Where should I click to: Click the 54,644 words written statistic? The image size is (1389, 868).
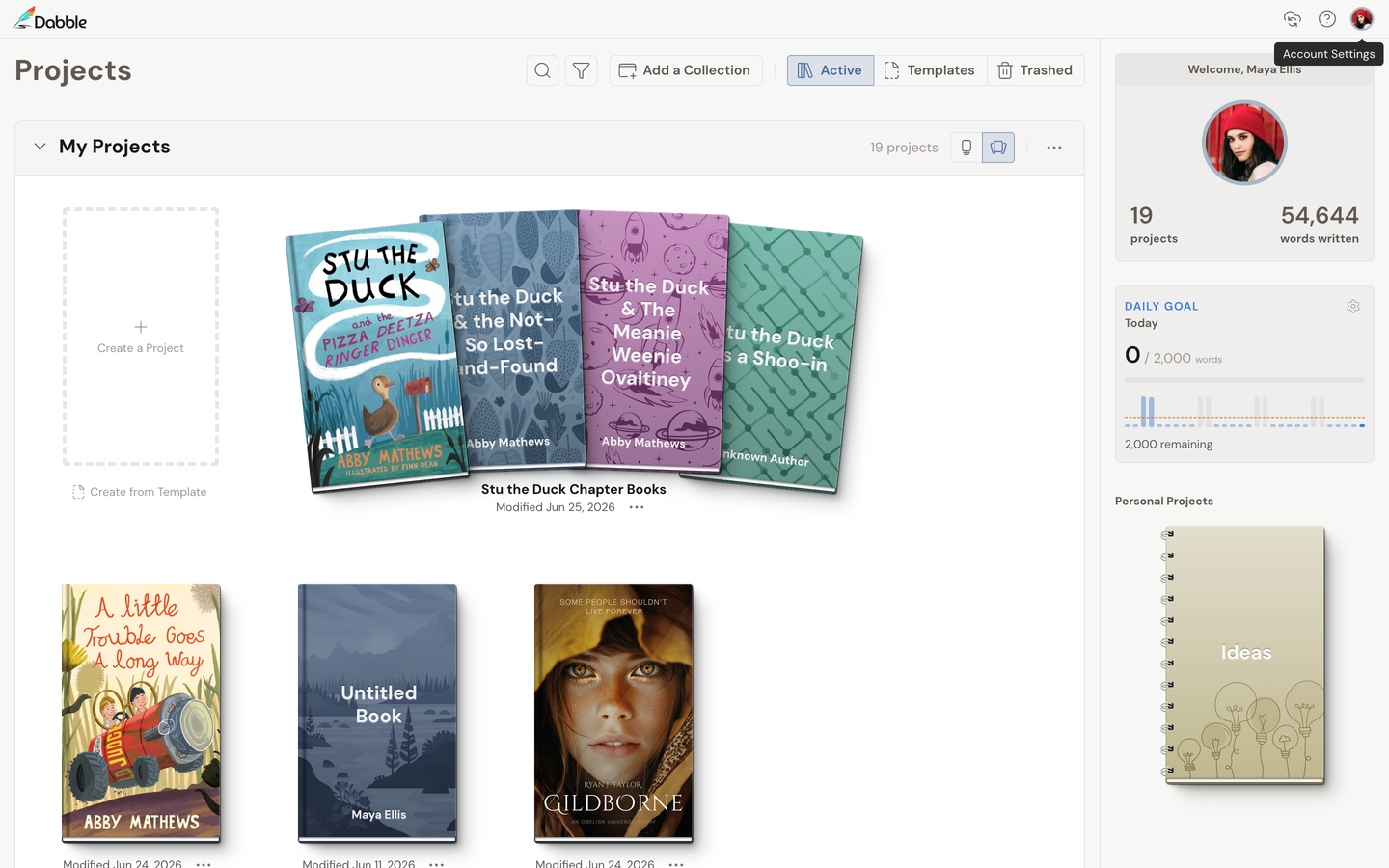tap(1320, 224)
